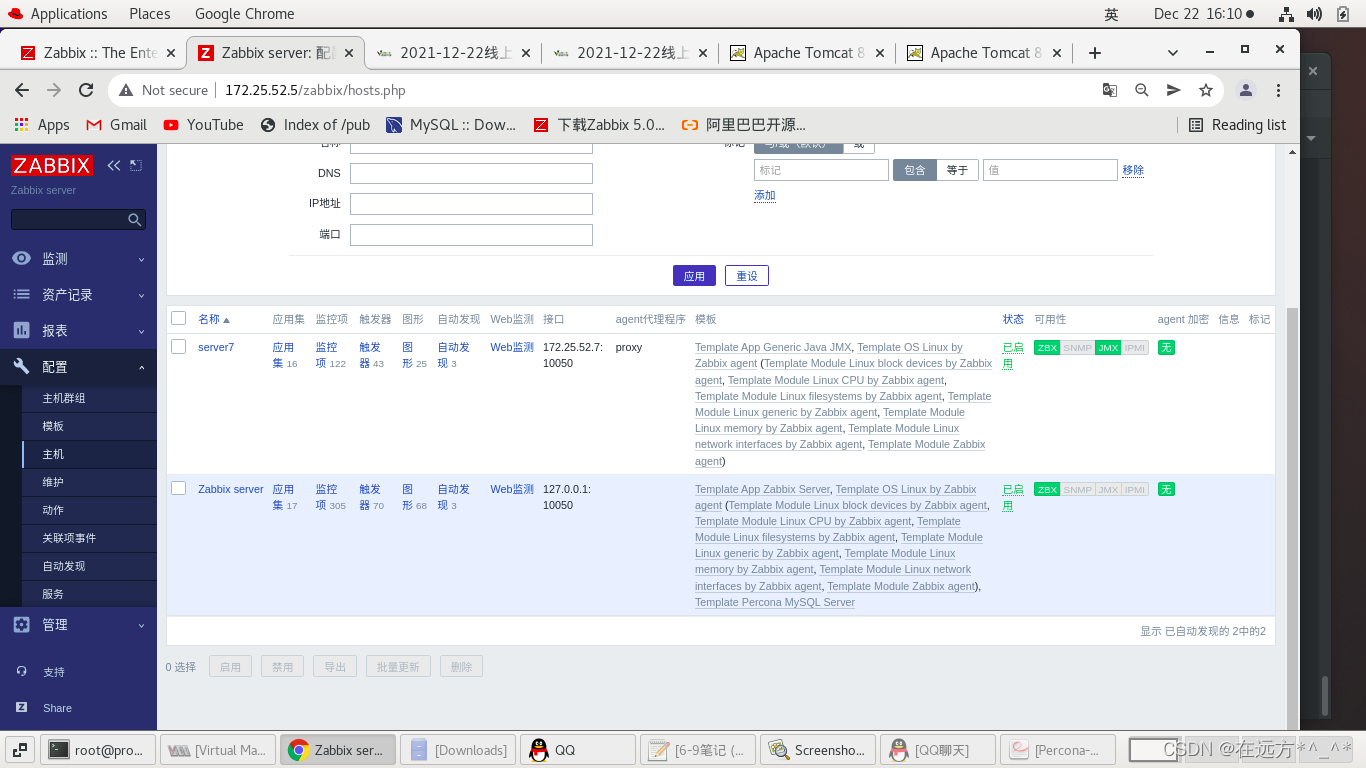Switch to the first Apache Tomcat tab

coord(807,53)
